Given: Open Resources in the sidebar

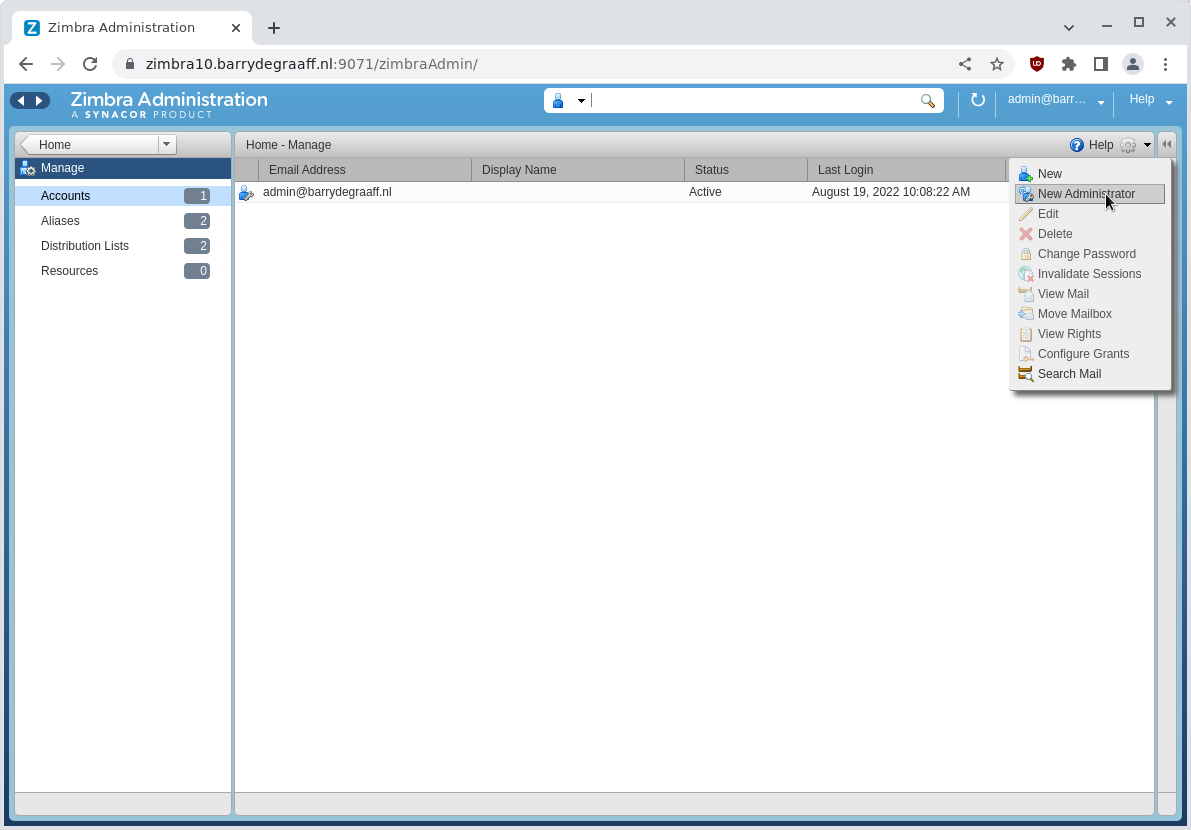Looking at the screenshot, I should coord(123,271).
